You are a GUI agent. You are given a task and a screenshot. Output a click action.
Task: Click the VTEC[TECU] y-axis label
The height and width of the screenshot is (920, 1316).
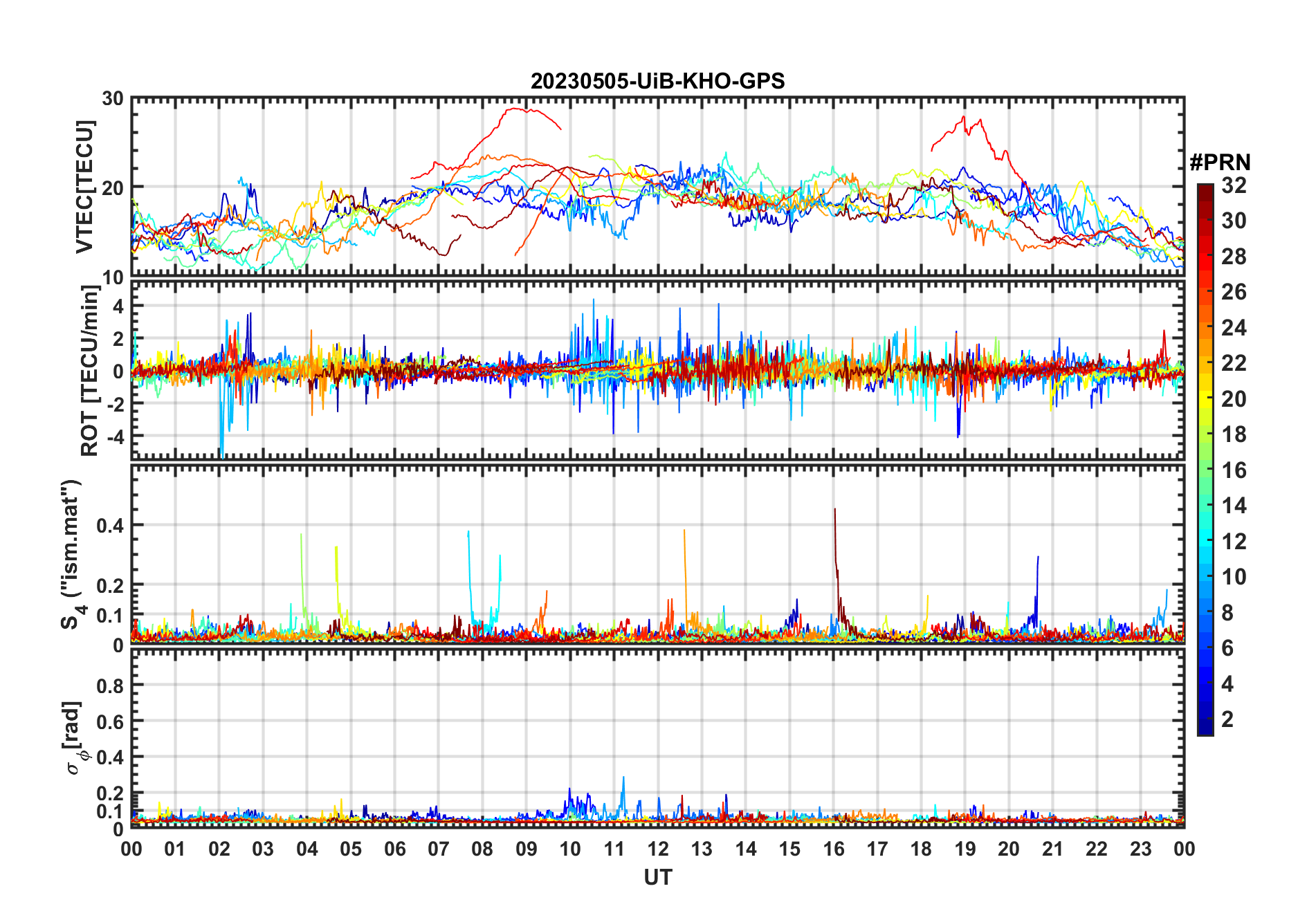click(84, 187)
